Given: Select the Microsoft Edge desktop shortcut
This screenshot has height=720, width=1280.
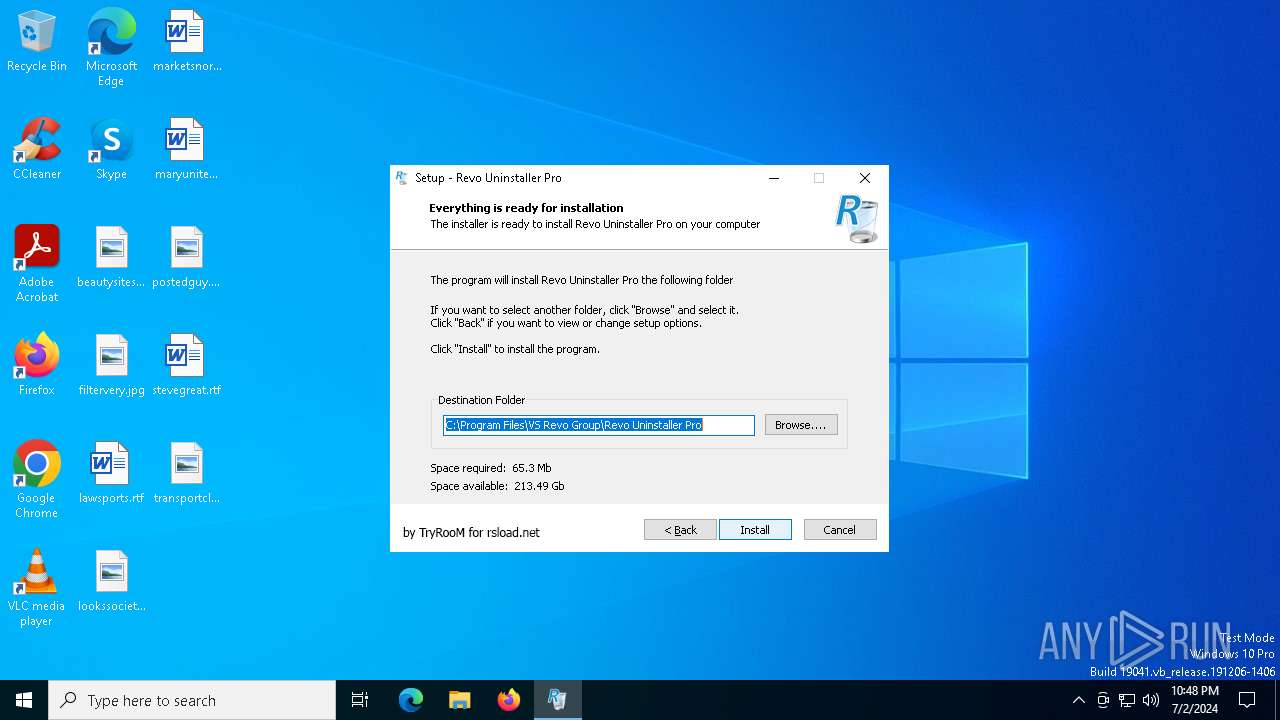Looking at the screenshot, I should click(111, 48).
